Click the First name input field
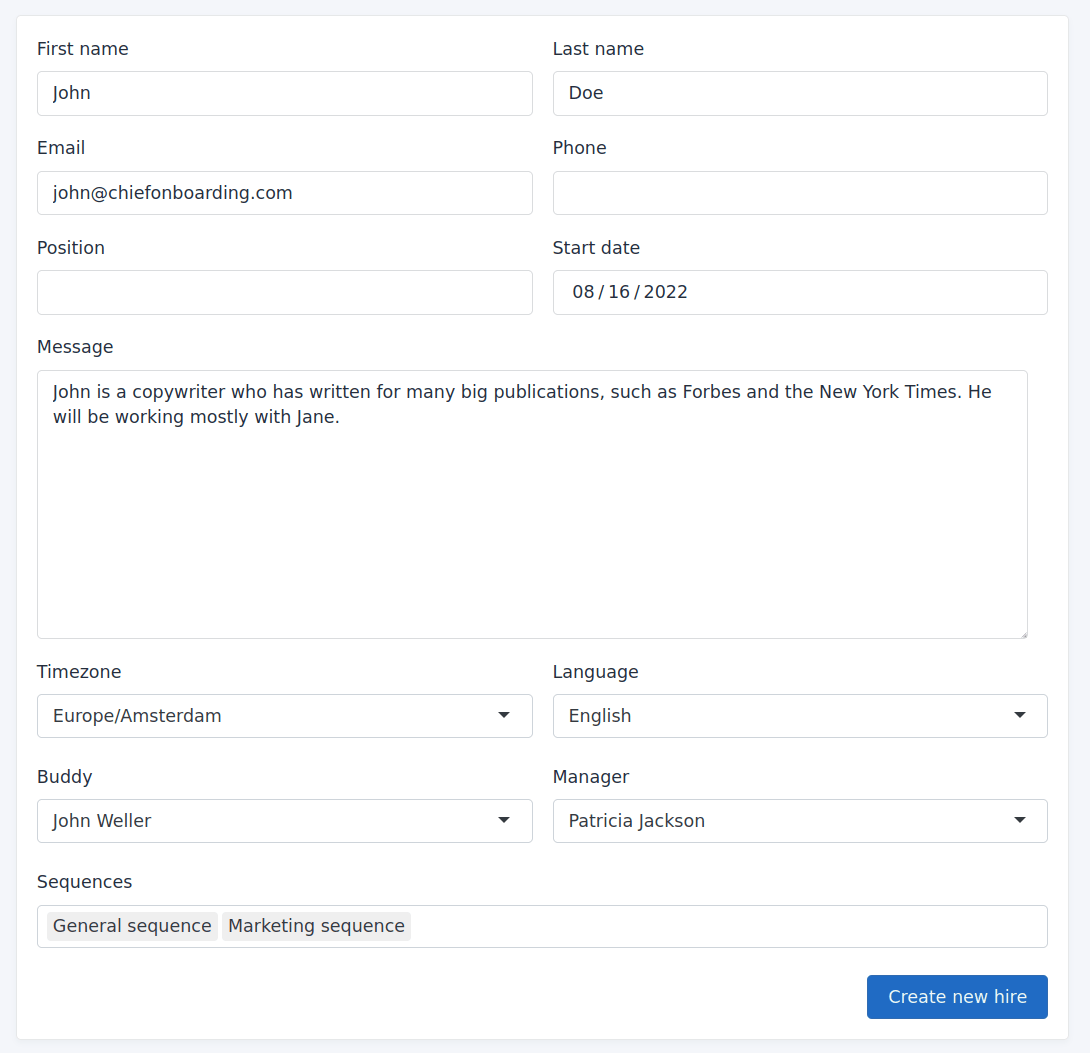This screenshot has width=1090, height=1053. (284, 93)
